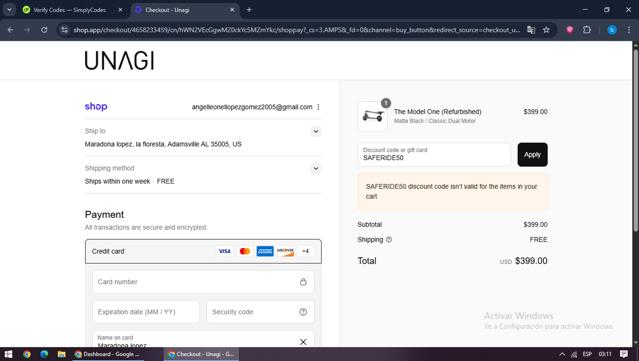
Task: Open account options beside email address
Action: (x=318, y=107)
